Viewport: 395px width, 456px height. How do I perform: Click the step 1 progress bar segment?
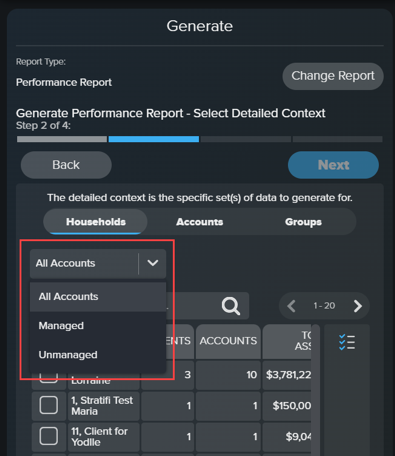(x=62, y=139)
